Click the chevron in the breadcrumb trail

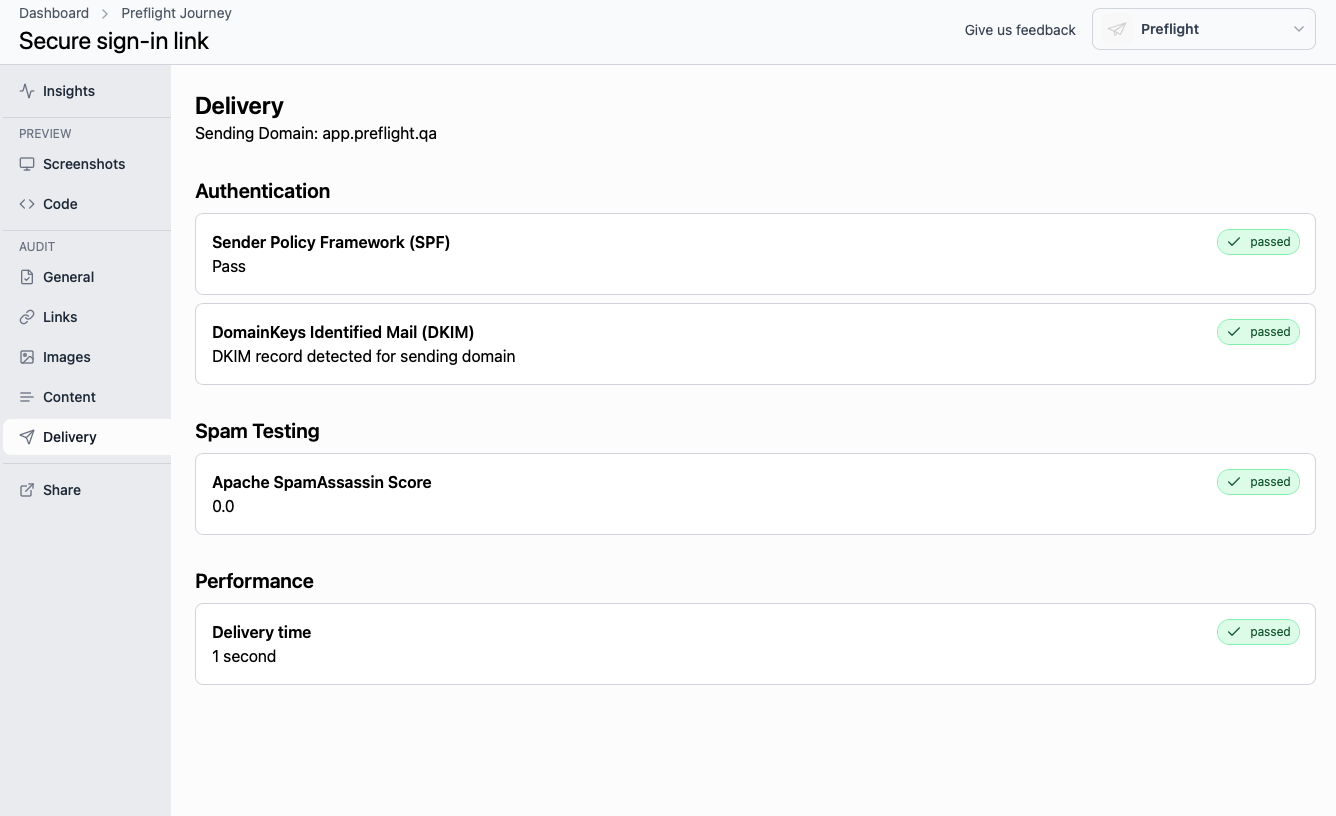pos(103,13)
